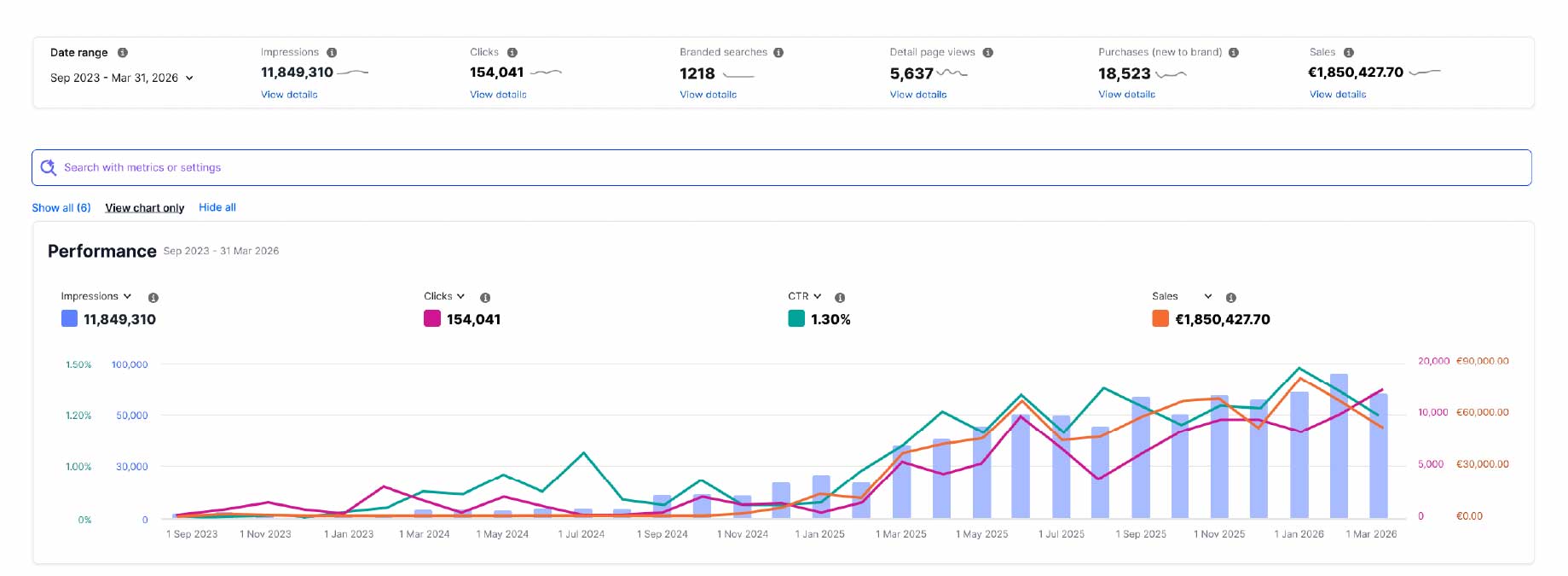Click the info icon next to Date range
This screenshot has width=1568, height=576.
click(x=123, y=53)
